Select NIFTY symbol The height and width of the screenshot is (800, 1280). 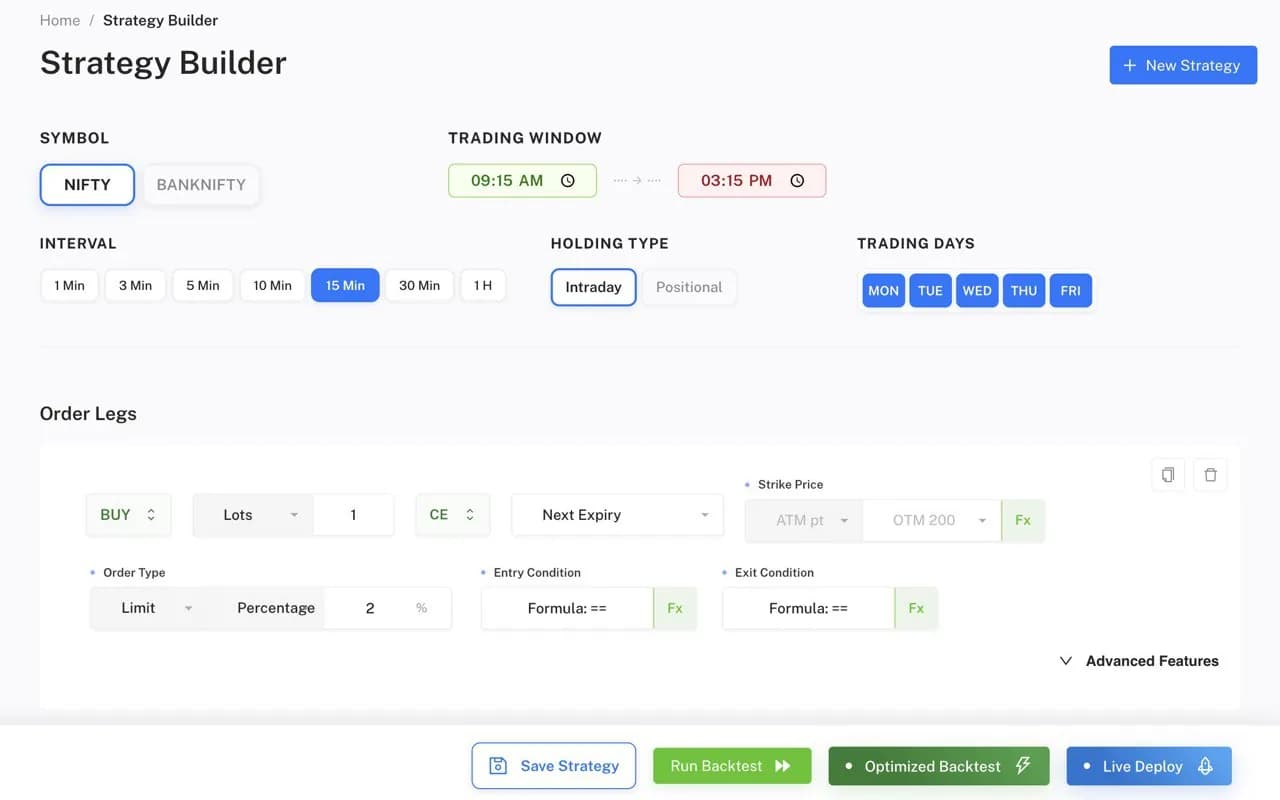(87, 185)
